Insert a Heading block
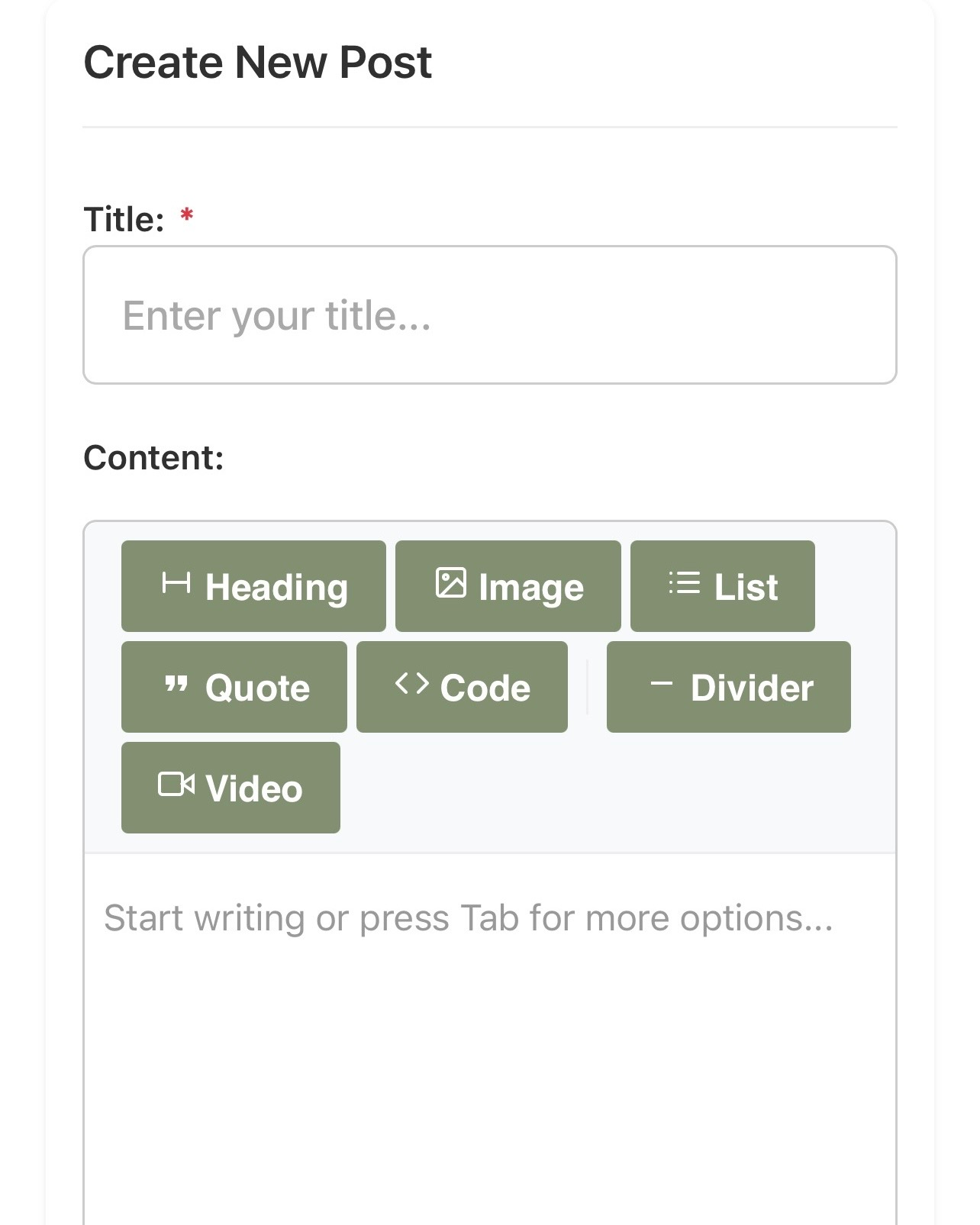980x1225 pixels. (x=253, y=585)
